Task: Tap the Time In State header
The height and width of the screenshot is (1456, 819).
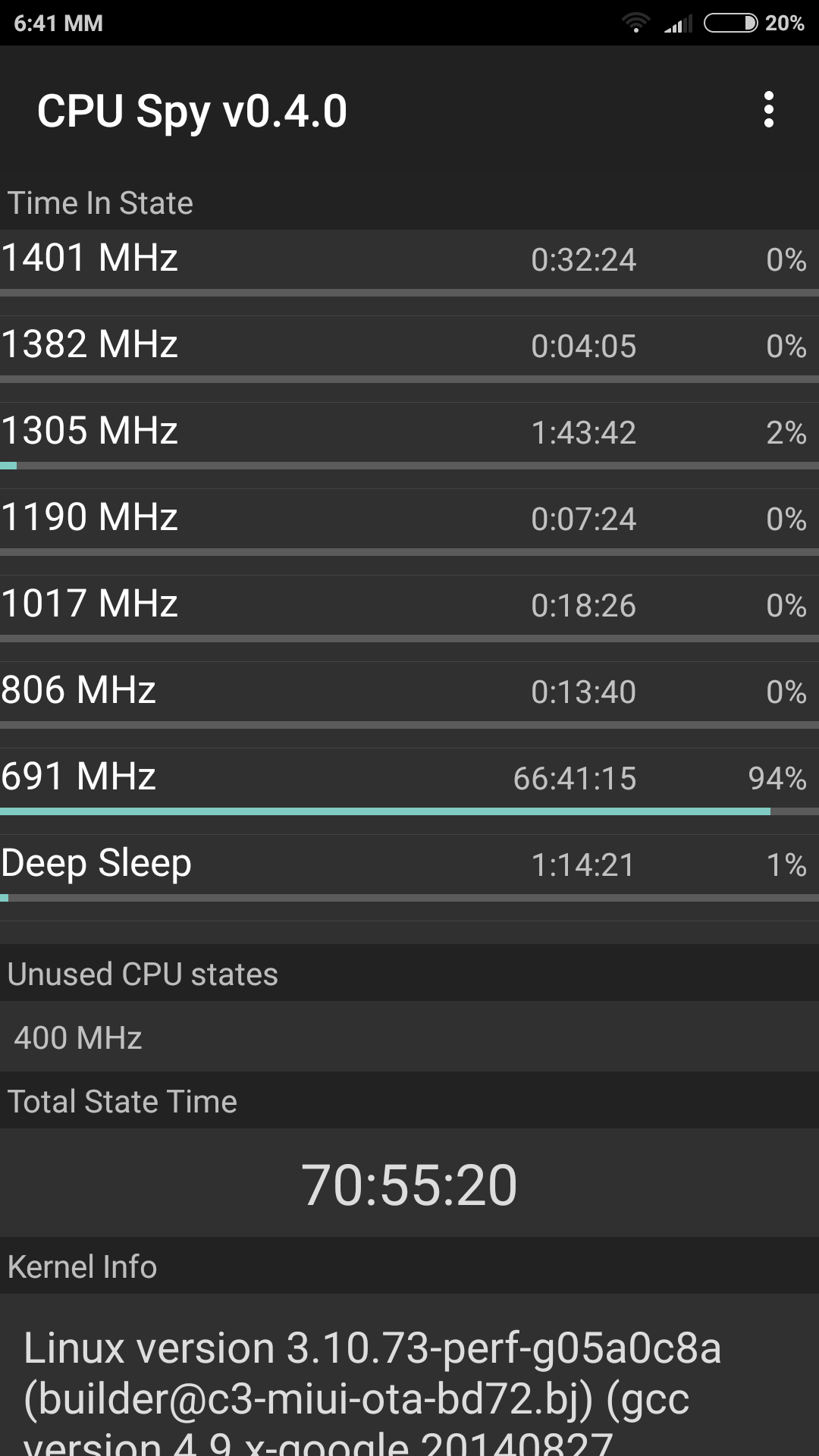Action: [x=100, y=203]
